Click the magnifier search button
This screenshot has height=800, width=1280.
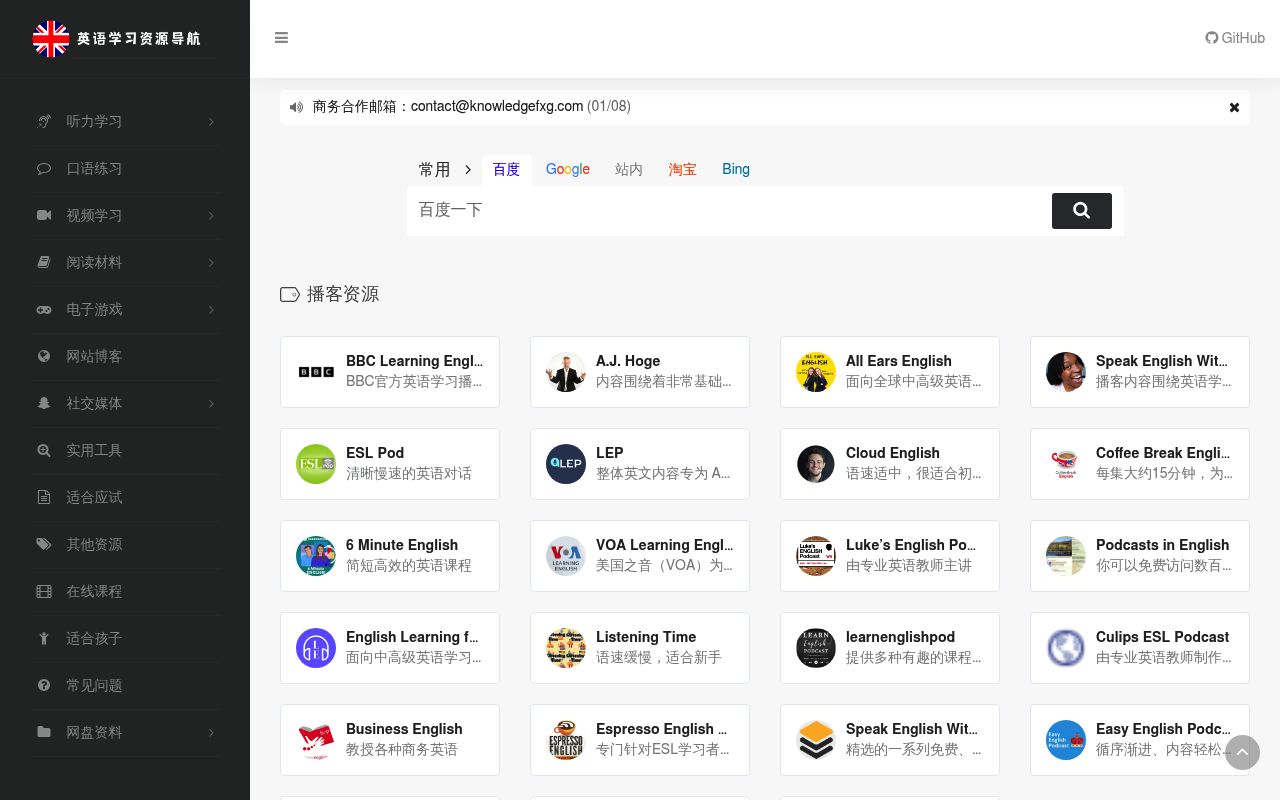click(x=1082, y=211)
